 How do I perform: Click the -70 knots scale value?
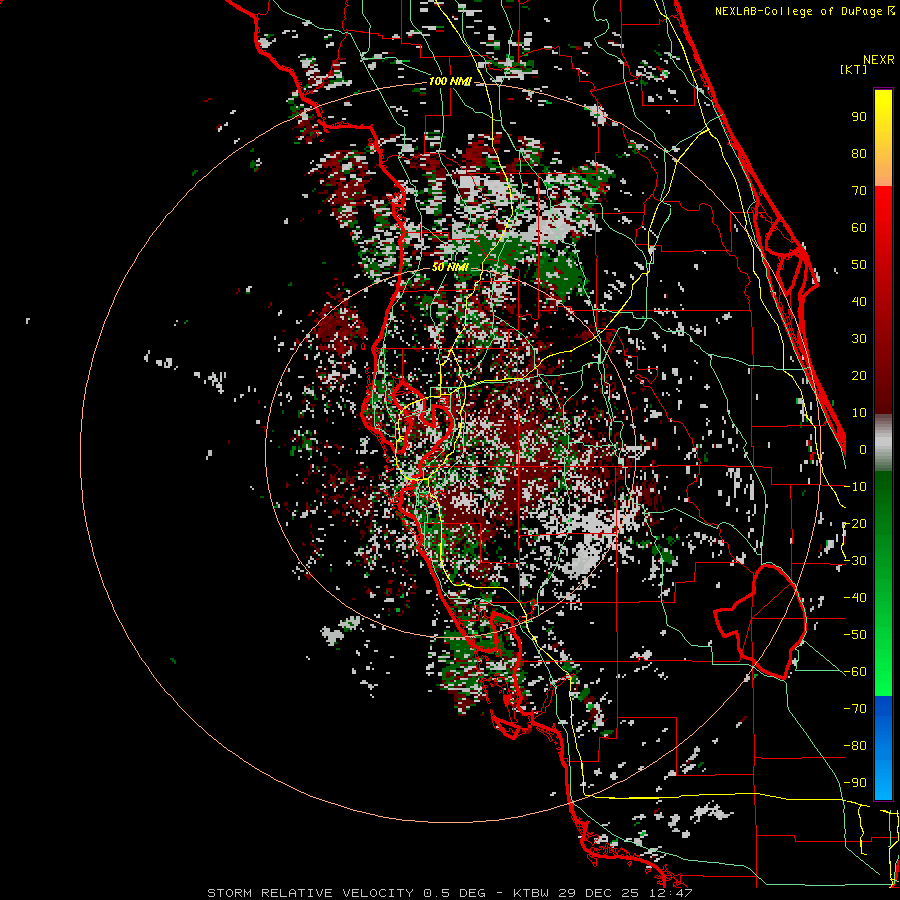coord(855,709)
